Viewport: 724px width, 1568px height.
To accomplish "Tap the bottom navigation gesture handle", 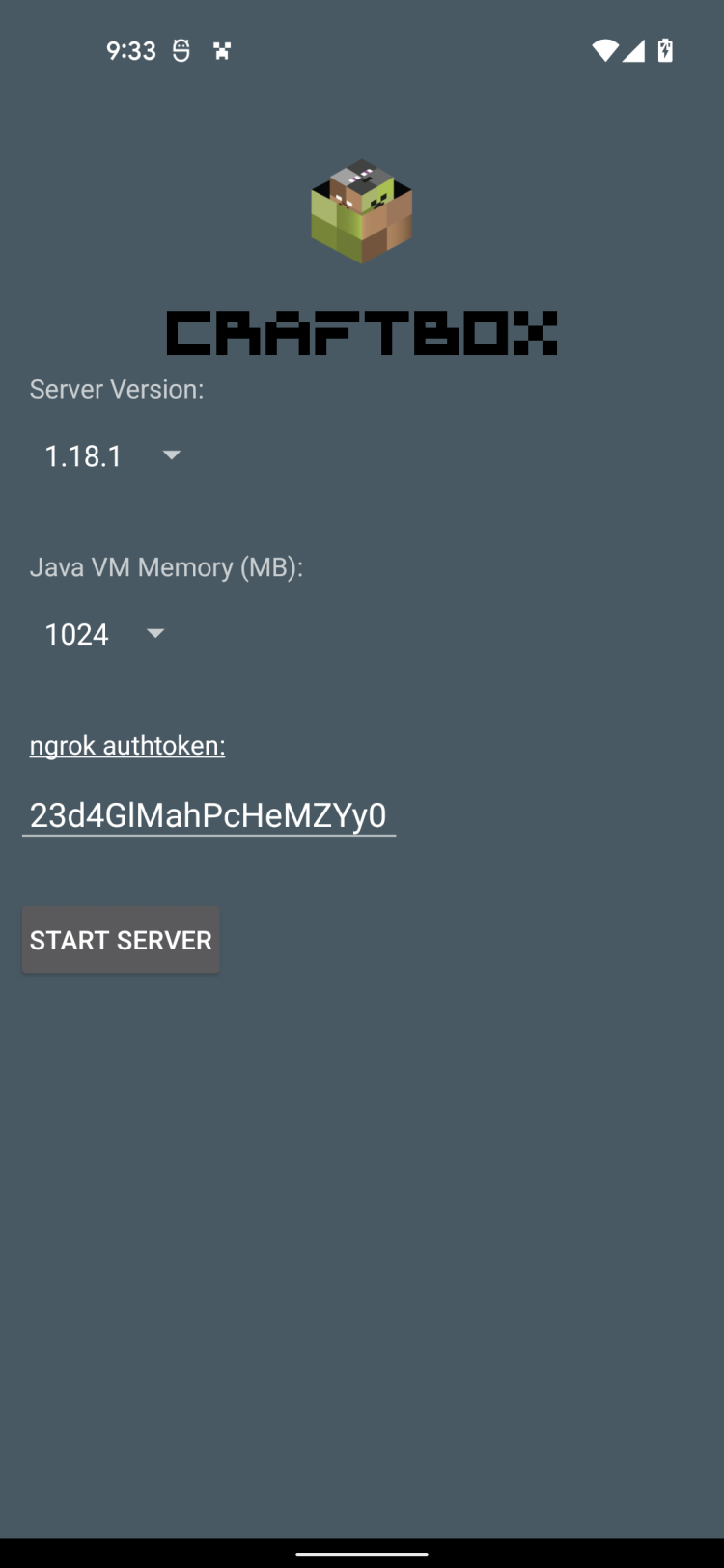I will 362,1554.
